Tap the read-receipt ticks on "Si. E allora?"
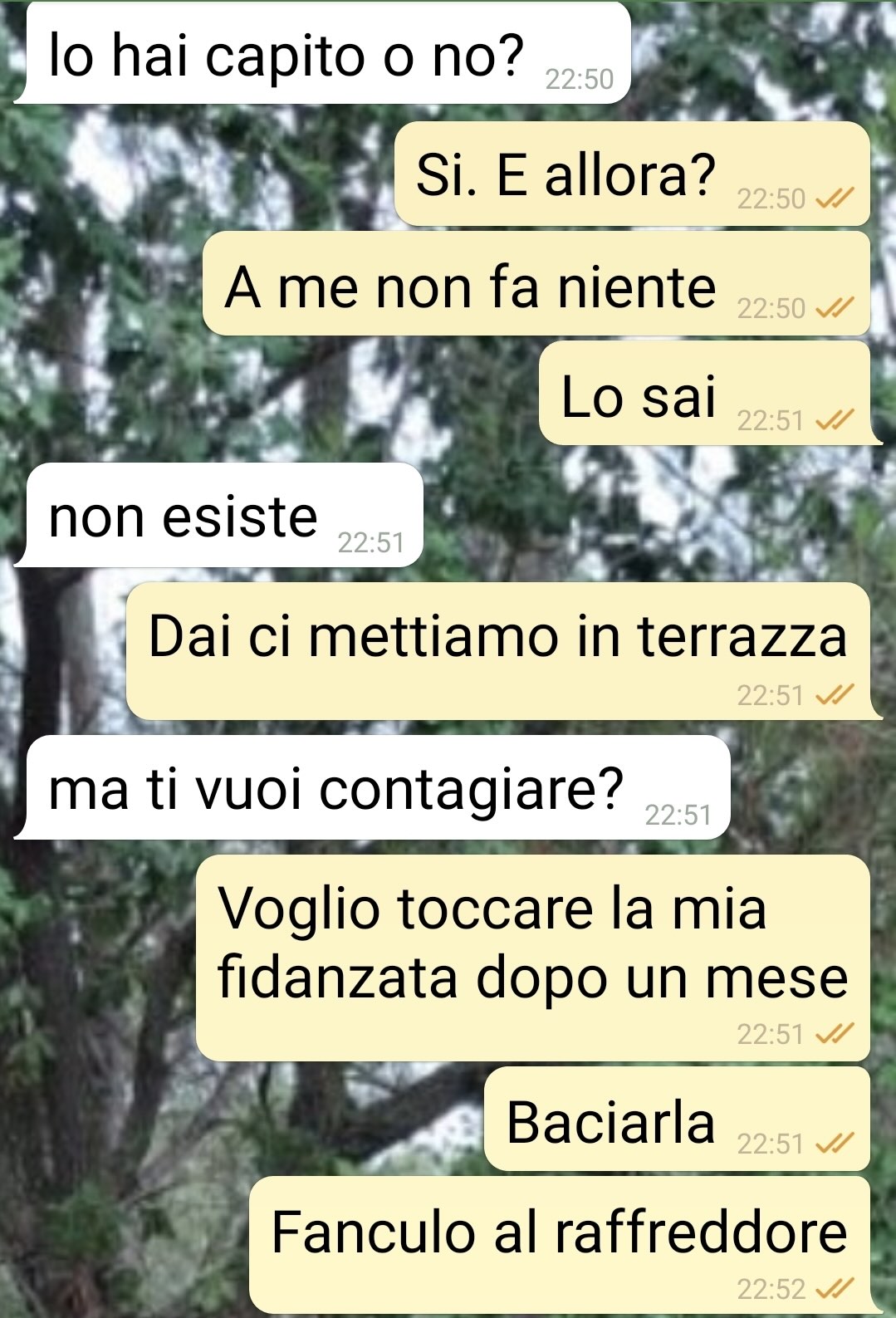Viewport: 896px width, 1318px height. 834,198
